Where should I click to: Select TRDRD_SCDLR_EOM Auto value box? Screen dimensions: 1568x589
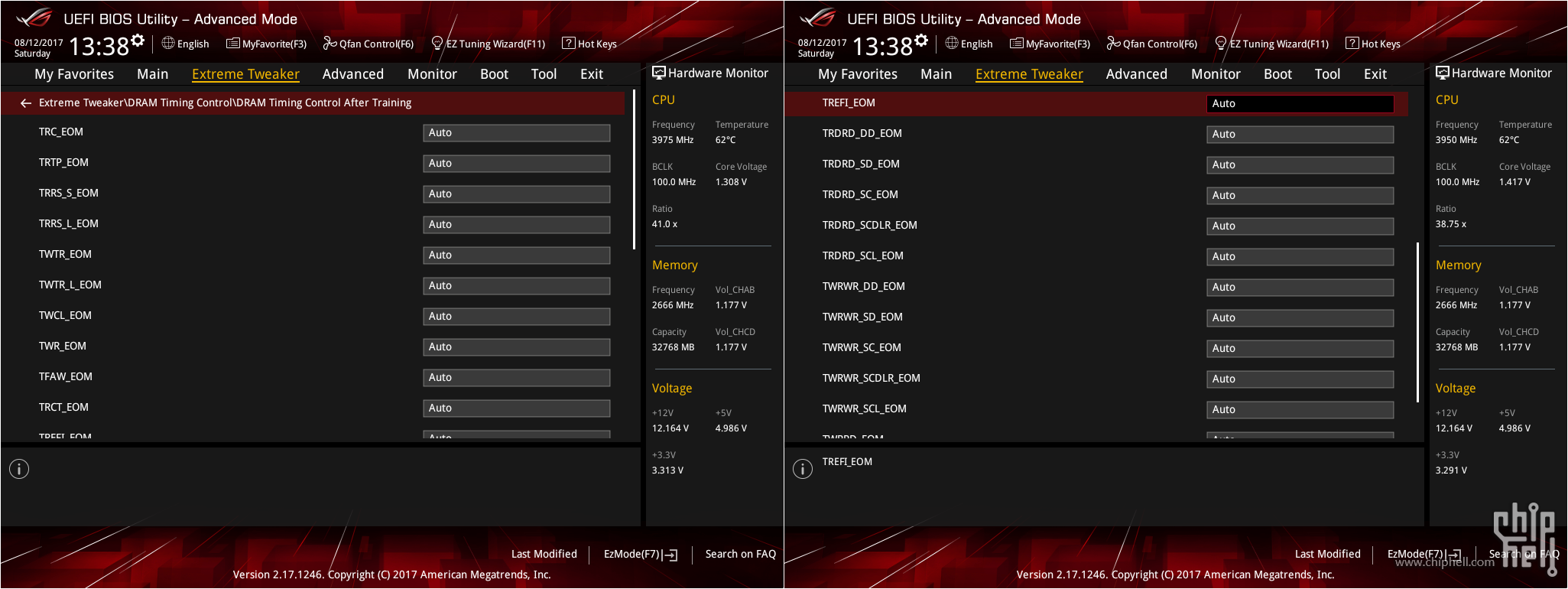1300,226
